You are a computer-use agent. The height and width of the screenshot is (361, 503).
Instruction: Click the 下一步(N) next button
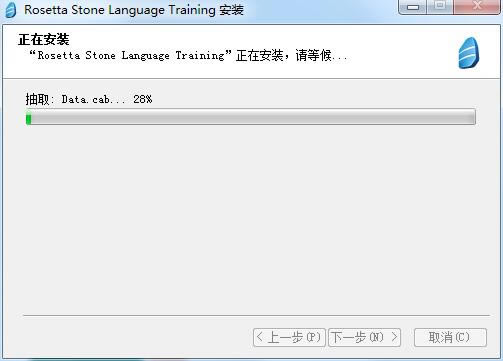coord(364,337)
